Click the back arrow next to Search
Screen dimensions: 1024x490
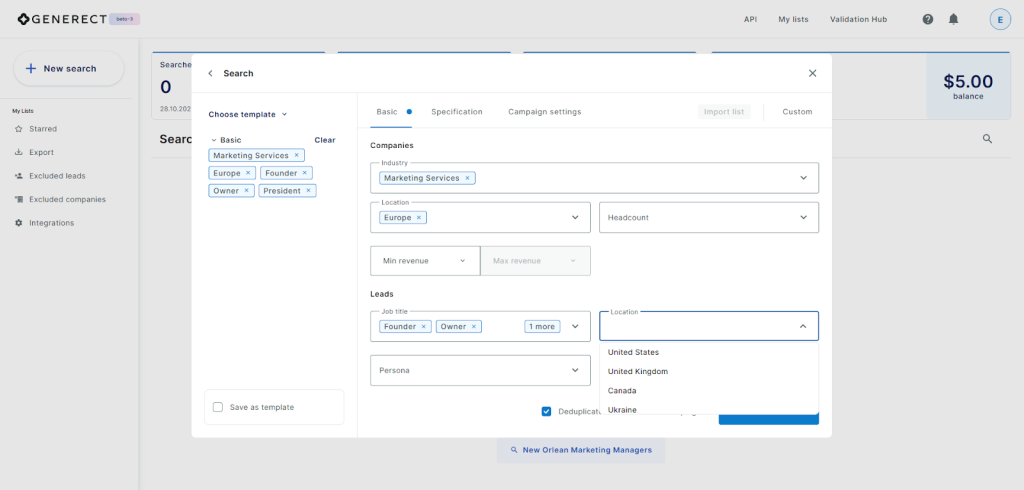[210, 73]
